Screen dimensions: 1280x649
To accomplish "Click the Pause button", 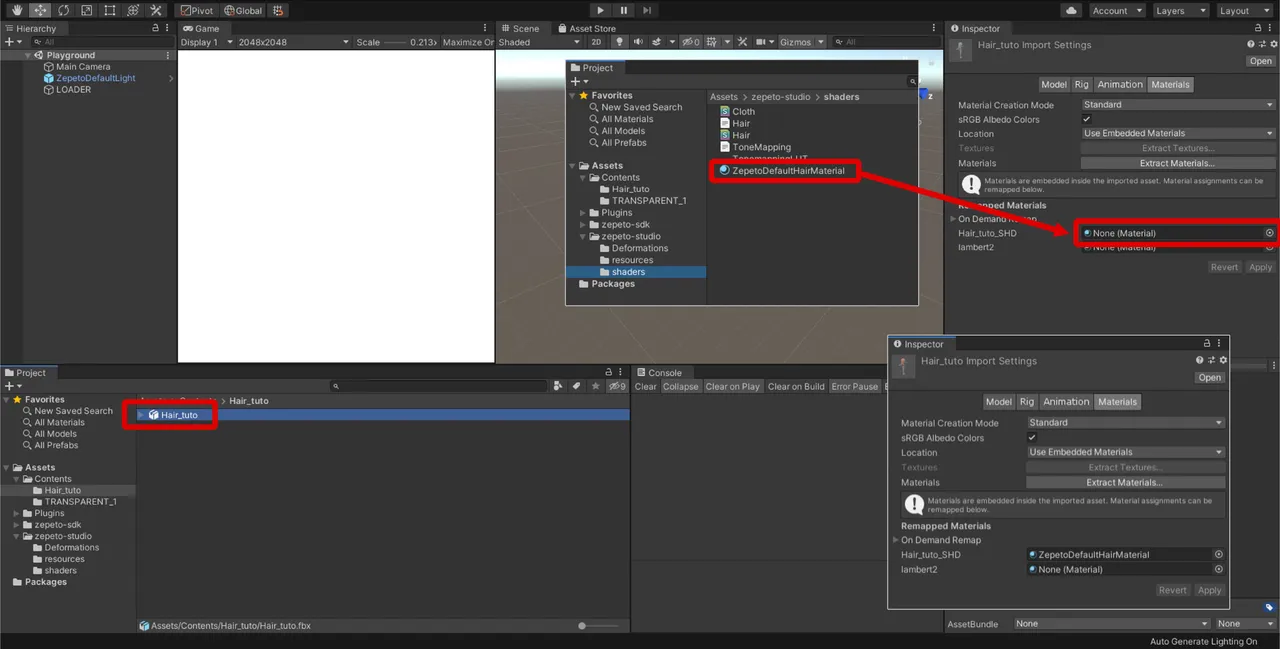I will 624,10.
